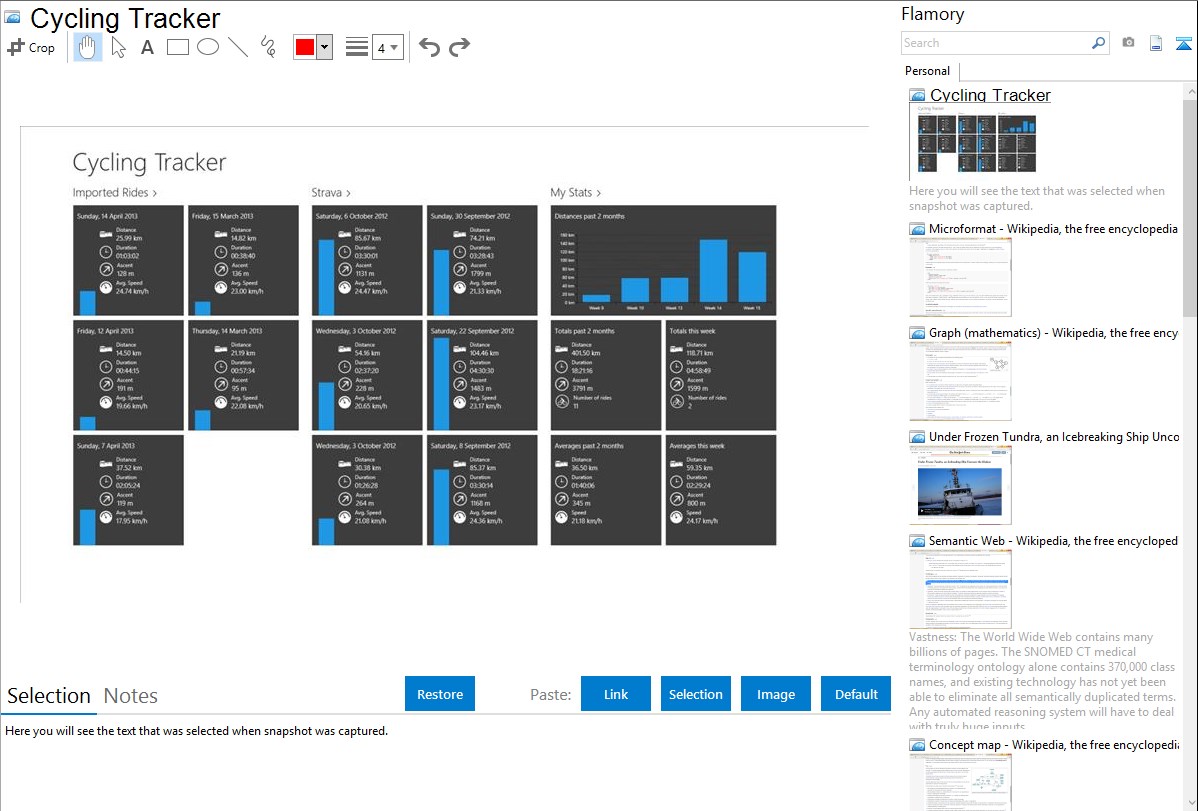This screenshot has height=811, width=1198.
Task: Open the line thickness dropdown
Action: pyautogui.click(x=387, y=47)
